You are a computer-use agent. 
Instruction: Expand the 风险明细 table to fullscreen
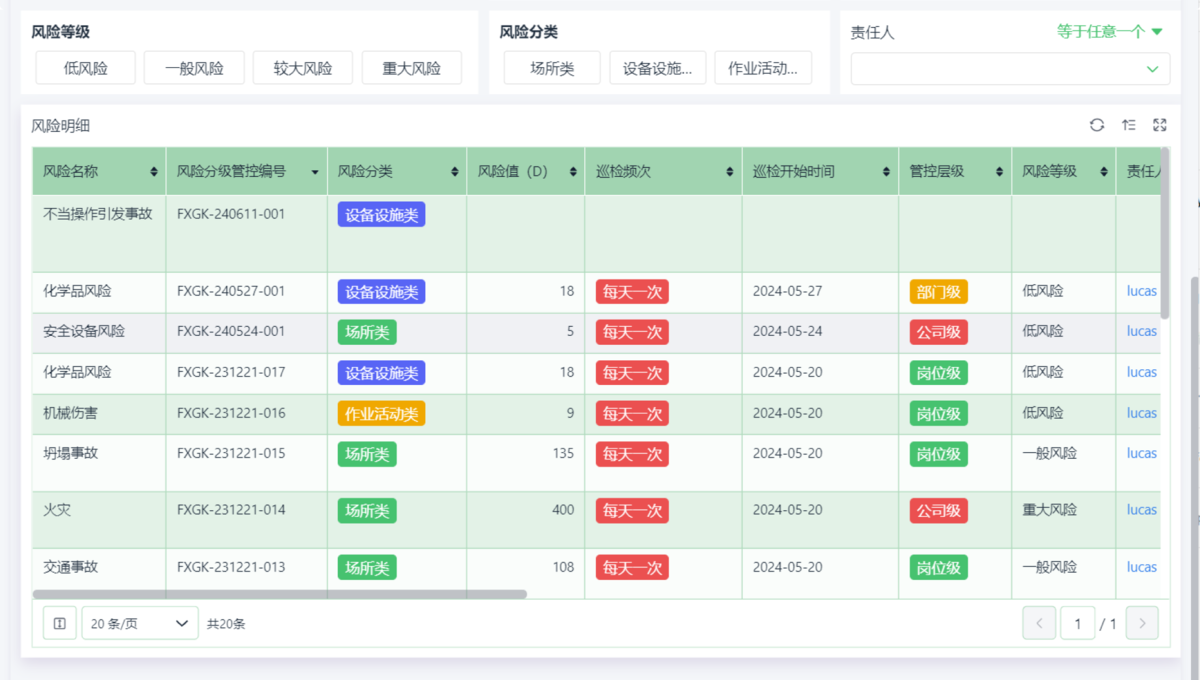1159,125
